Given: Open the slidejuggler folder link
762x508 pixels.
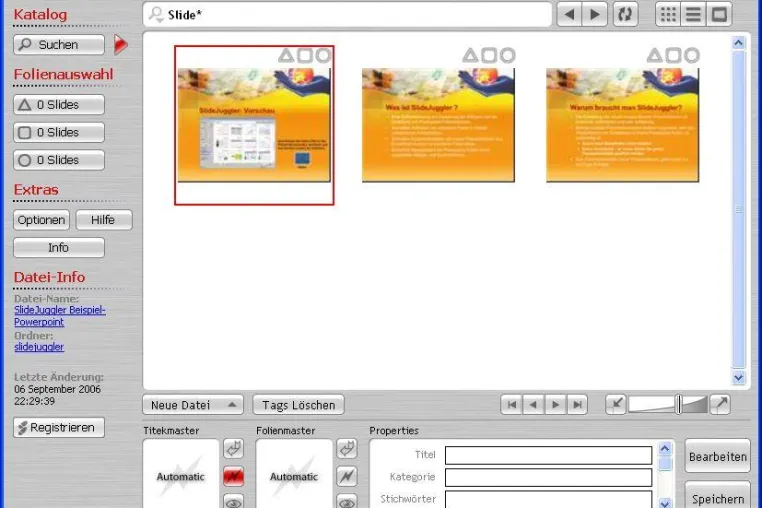Looking at the screenshot, I should 39,347.
